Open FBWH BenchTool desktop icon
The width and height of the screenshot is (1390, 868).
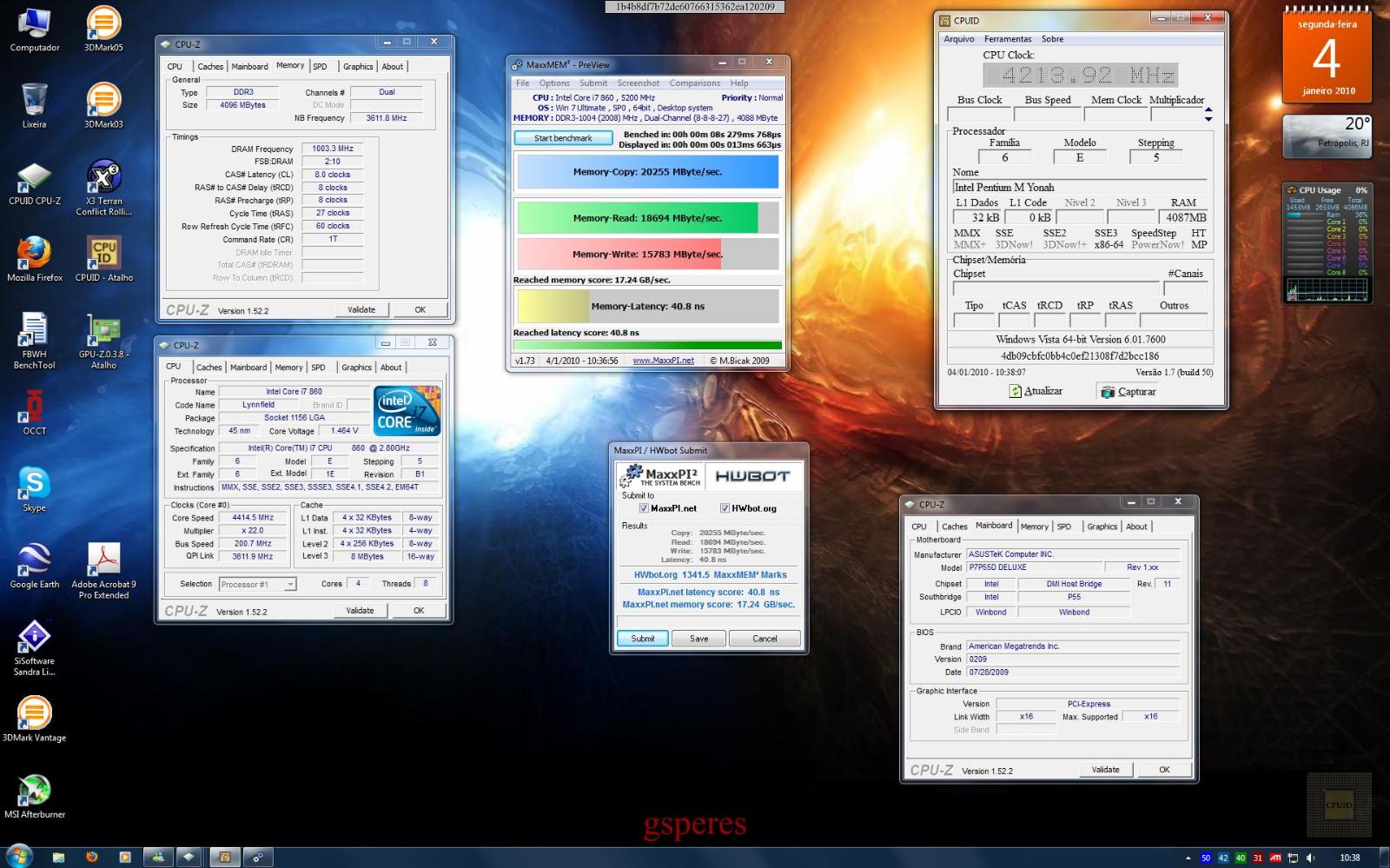35,341
